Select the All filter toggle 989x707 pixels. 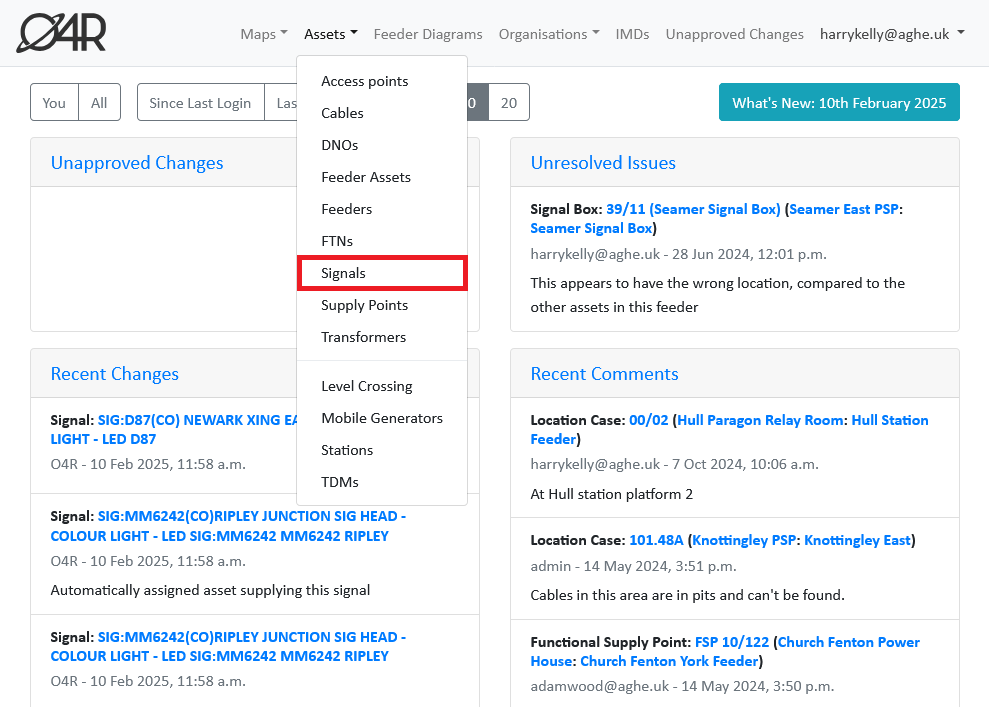tap(99, 102)
